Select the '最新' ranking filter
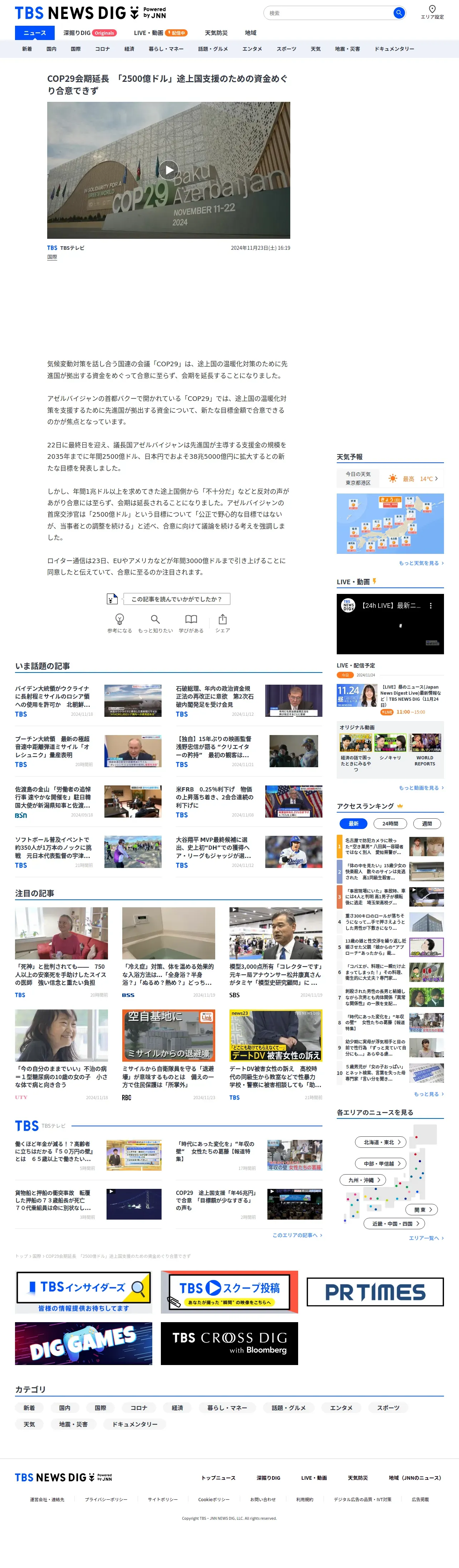 [x=354, y=824]
